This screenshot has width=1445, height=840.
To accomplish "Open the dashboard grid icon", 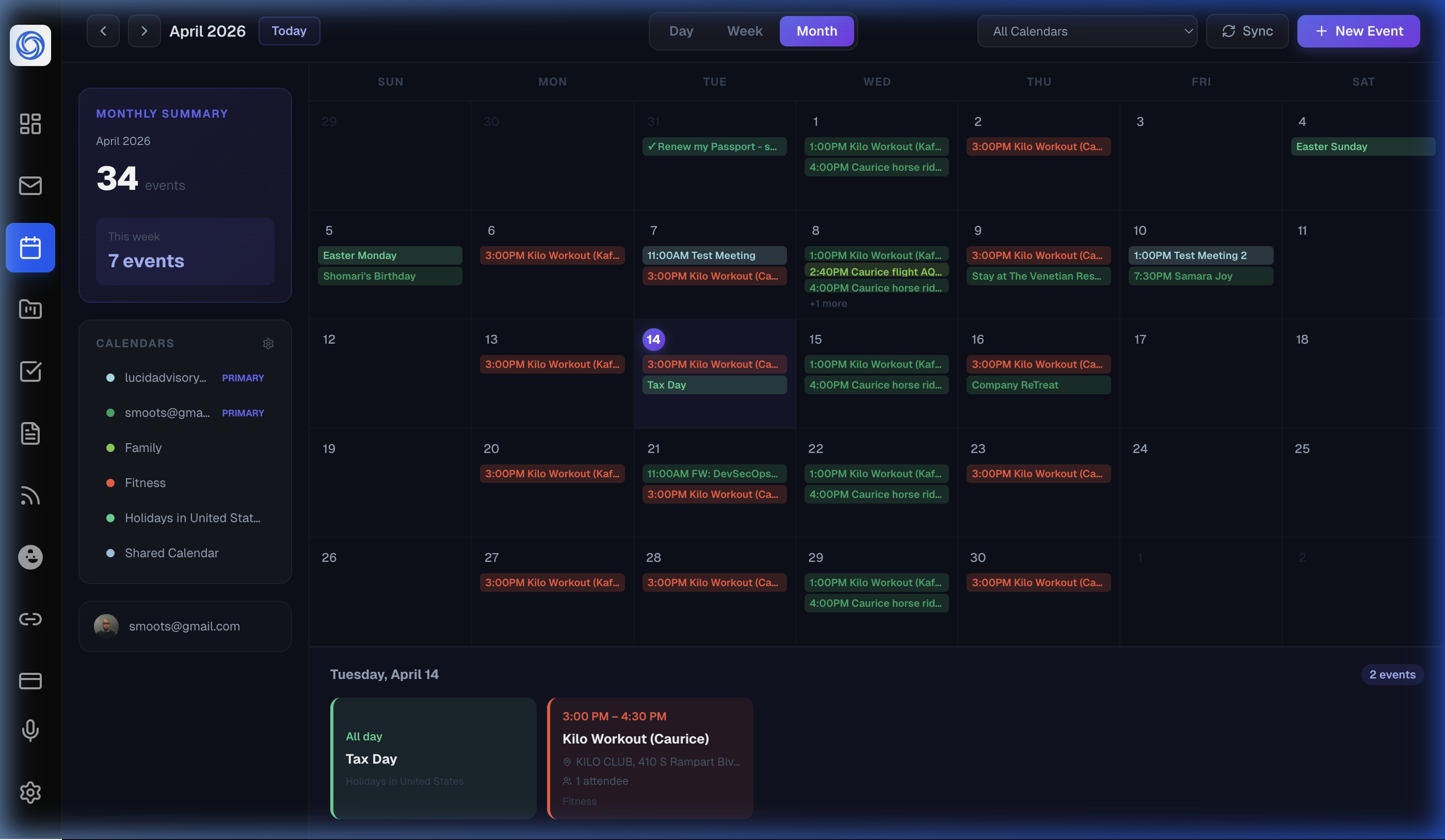I will (x=30, y=124).
